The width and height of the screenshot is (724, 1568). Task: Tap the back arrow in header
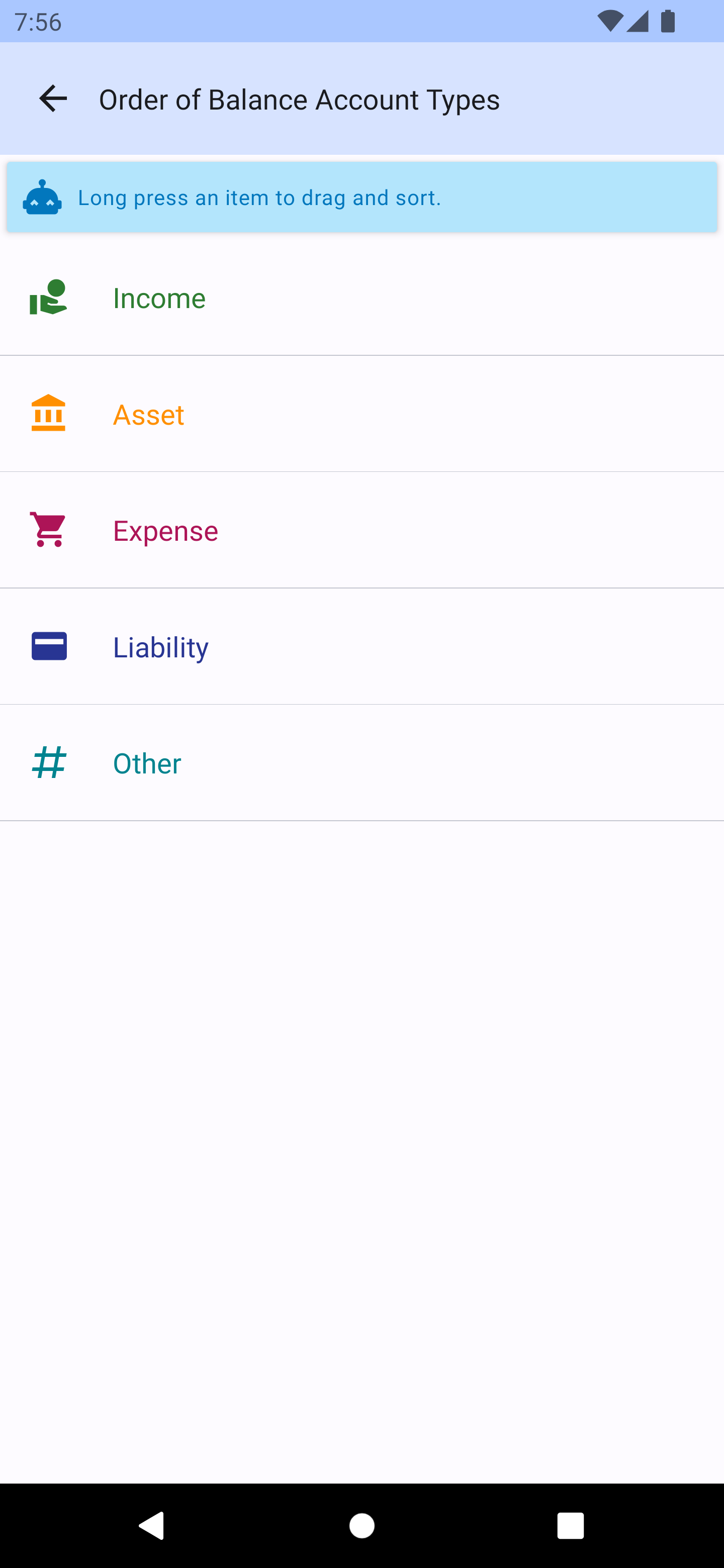[53, 99]
